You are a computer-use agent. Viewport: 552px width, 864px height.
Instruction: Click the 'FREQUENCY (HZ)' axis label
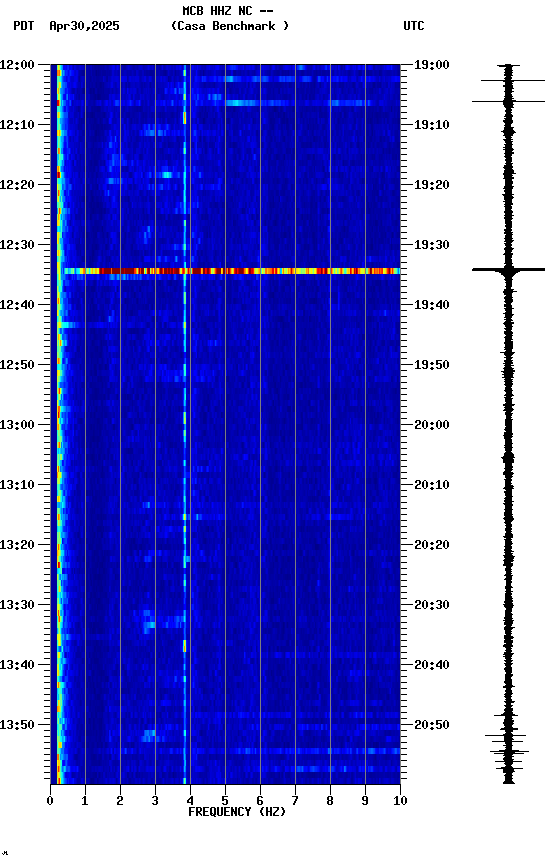pos(237,812)
